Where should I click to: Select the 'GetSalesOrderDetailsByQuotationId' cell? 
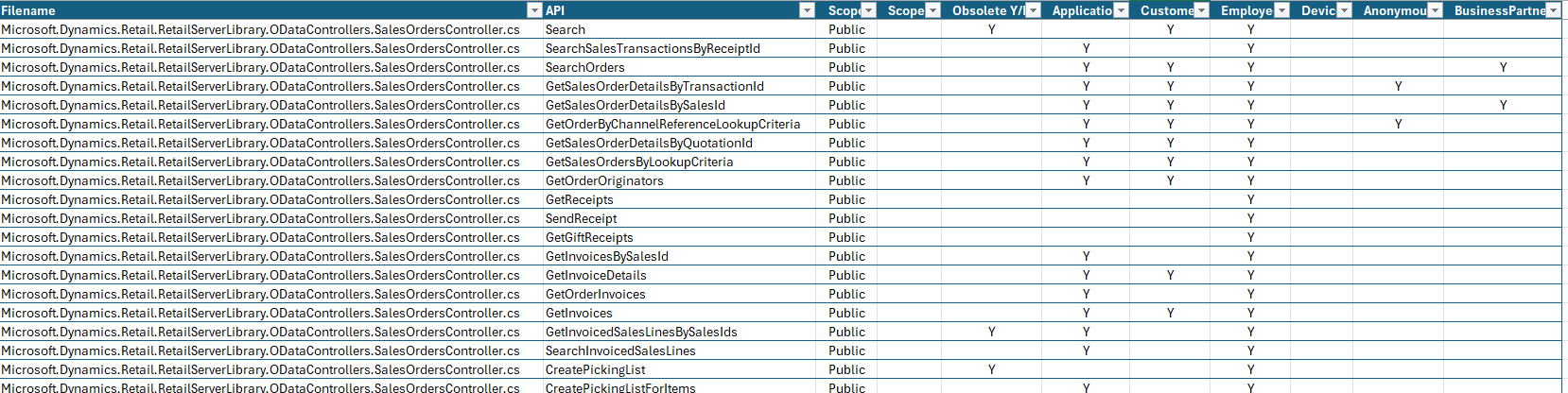pyautogui.click(x=679, y=143)
